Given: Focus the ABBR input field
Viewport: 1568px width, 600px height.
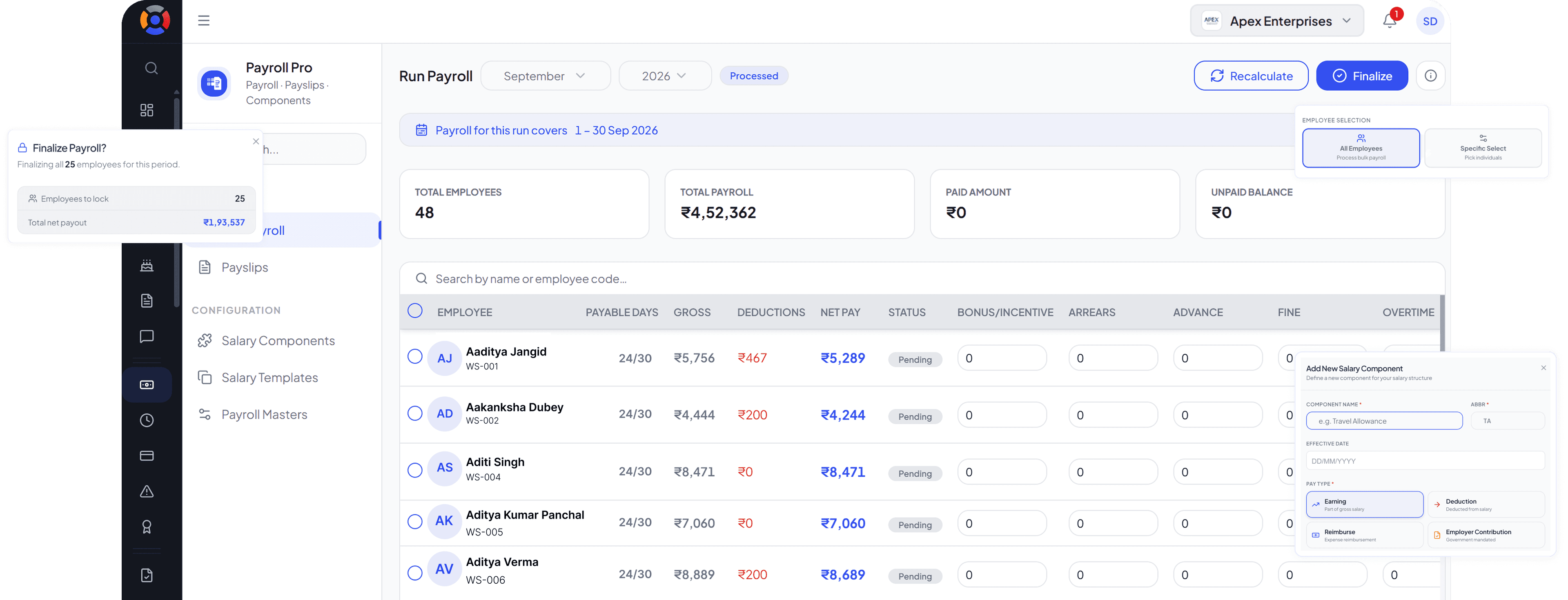Looking at the screenshot, I should 1508,421.
